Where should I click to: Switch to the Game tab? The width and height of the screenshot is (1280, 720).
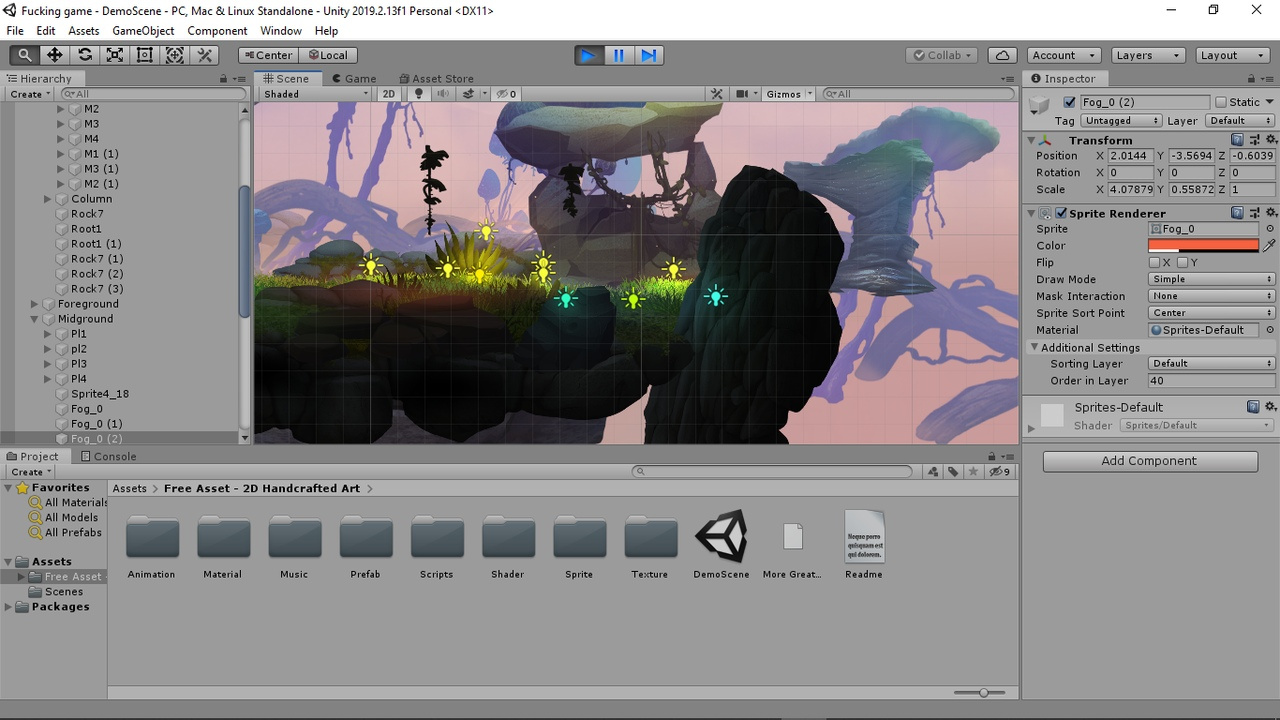click(353, 78)
